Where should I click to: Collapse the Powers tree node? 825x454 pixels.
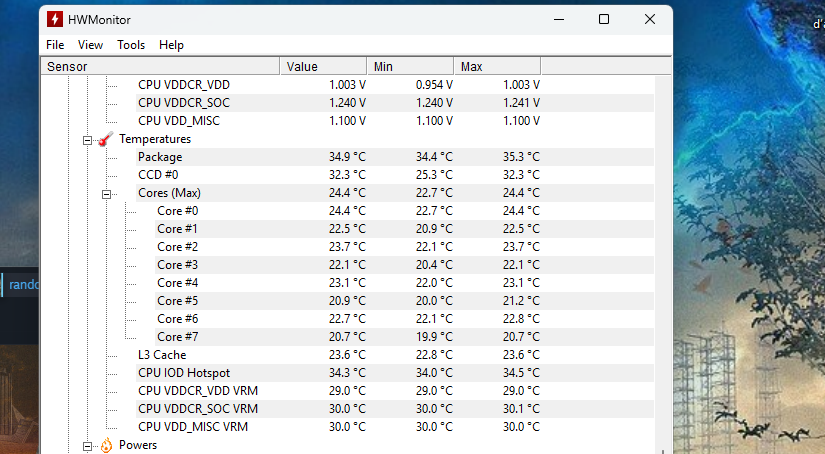[x=87, y=446]
